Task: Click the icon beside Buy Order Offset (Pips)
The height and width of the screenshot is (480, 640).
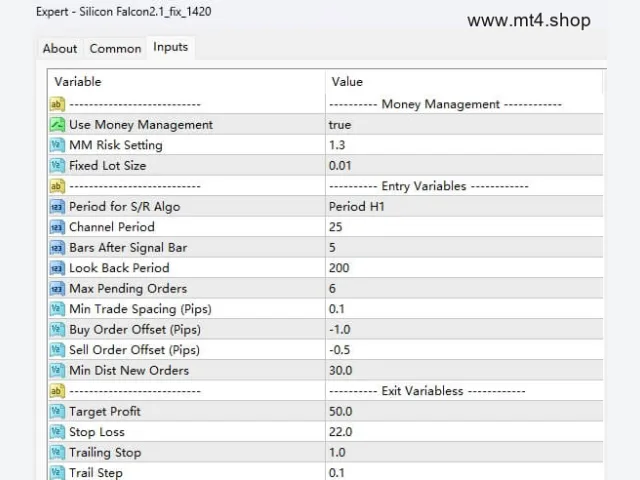Action: coord(57,329)
